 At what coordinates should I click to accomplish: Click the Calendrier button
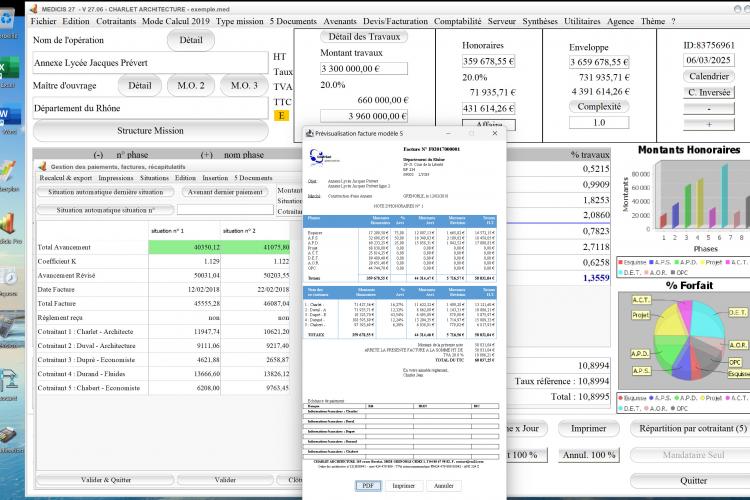pyautogui.click(x=709, y=77)
